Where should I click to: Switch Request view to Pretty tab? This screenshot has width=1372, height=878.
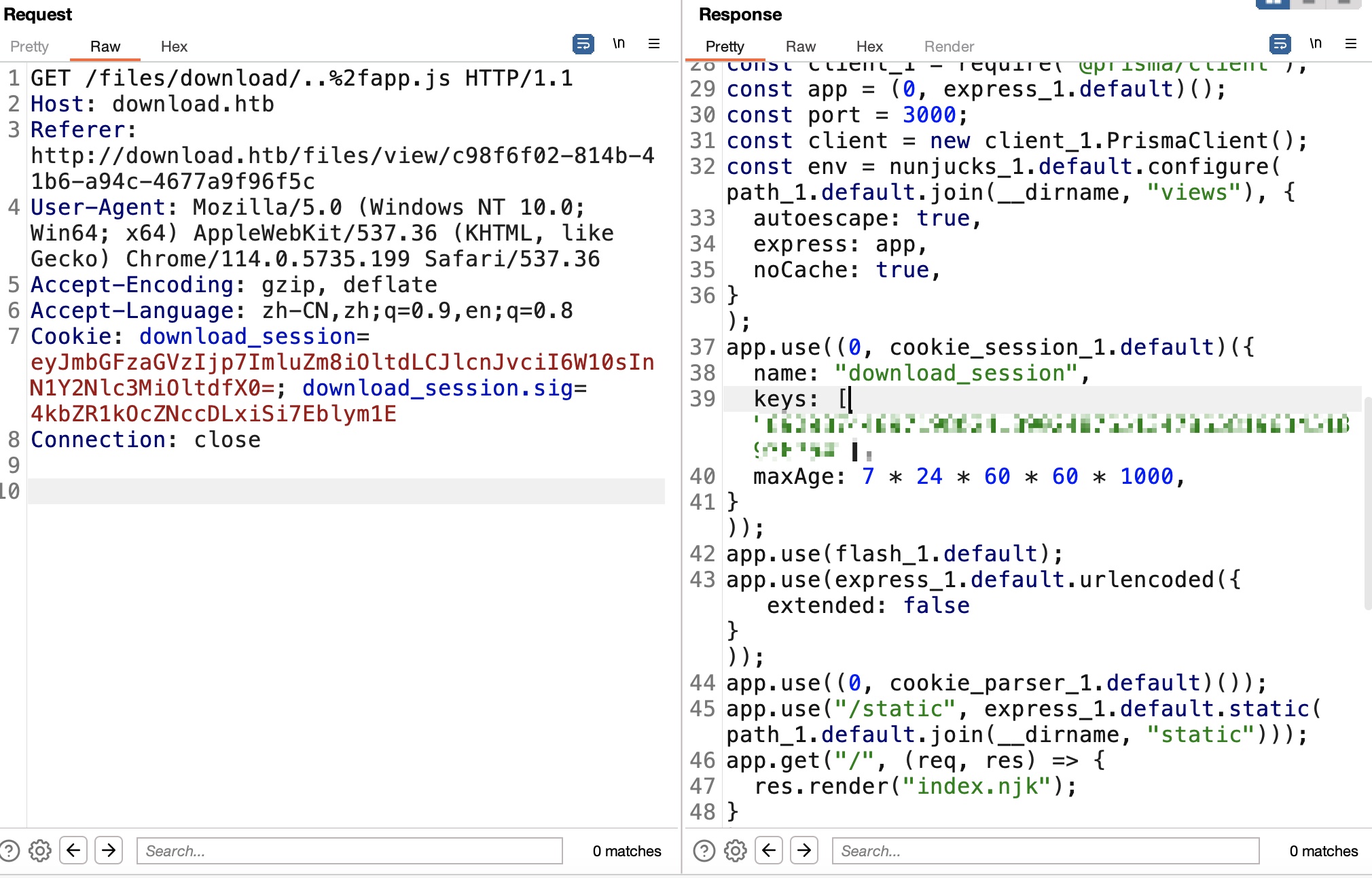pos(29,46)
